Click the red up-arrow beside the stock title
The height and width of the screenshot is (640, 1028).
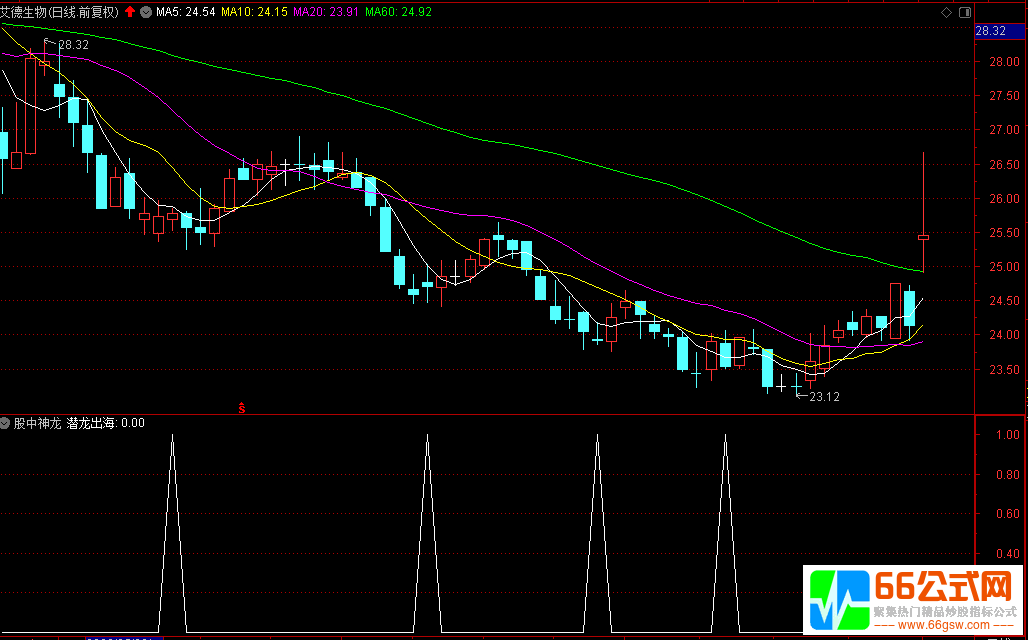(130, 11)
